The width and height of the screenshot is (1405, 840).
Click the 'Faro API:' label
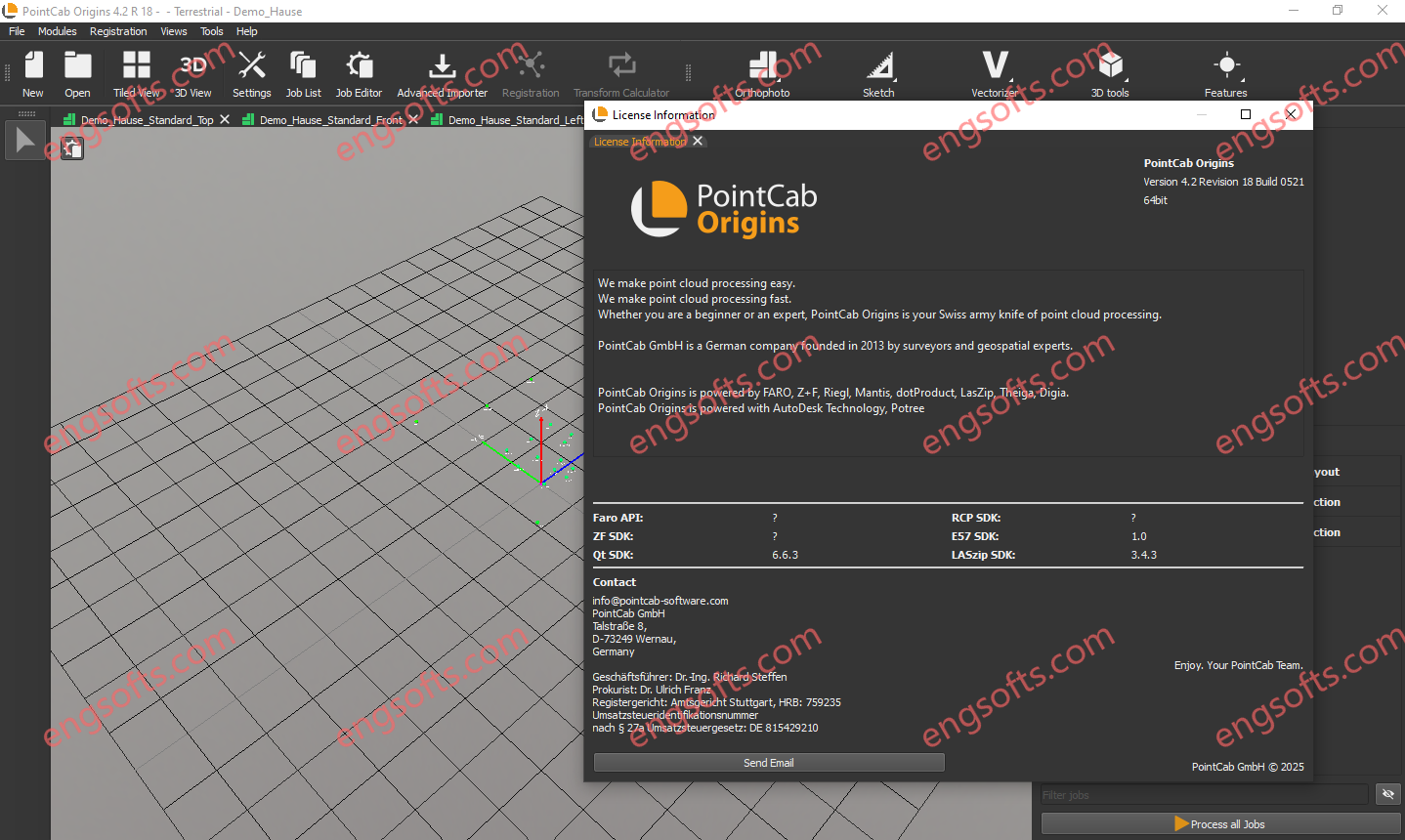(x=617, y=518)
